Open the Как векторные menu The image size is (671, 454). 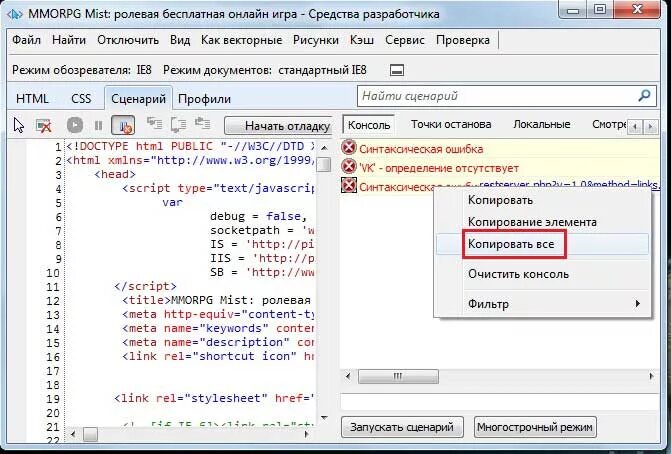[241, 40]
